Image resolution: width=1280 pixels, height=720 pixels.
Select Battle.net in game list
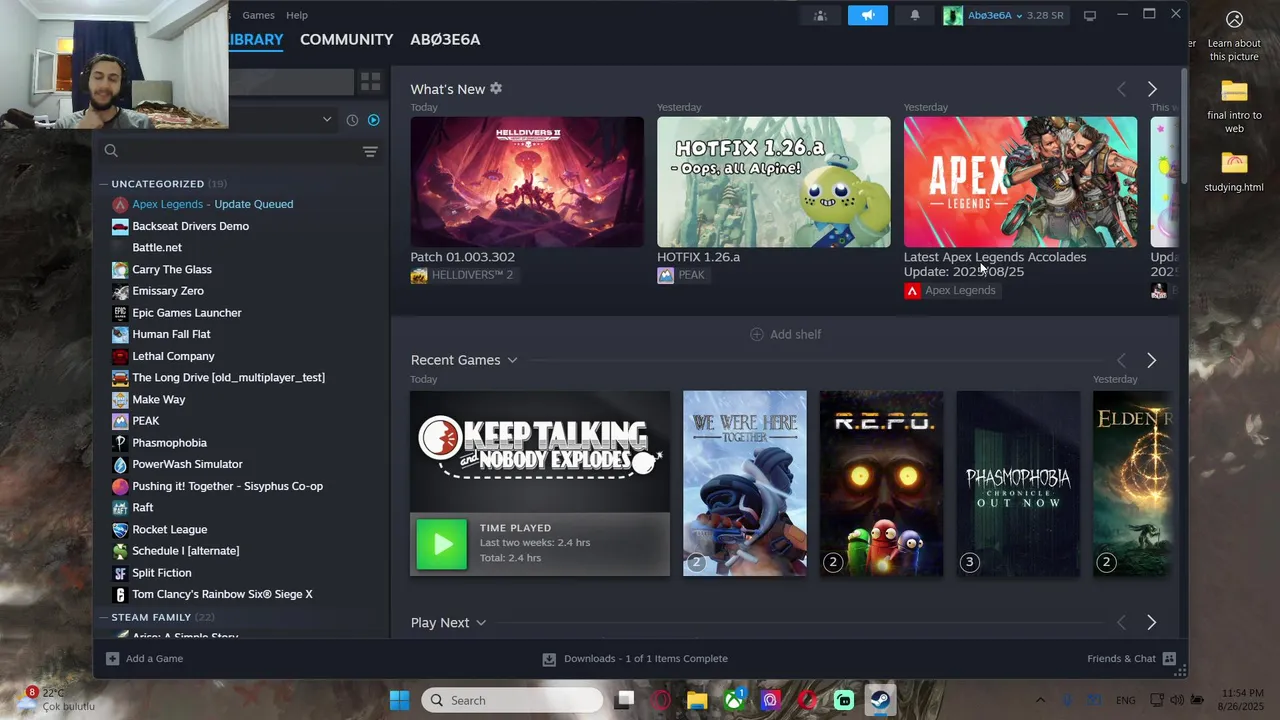tap(157, 248)
